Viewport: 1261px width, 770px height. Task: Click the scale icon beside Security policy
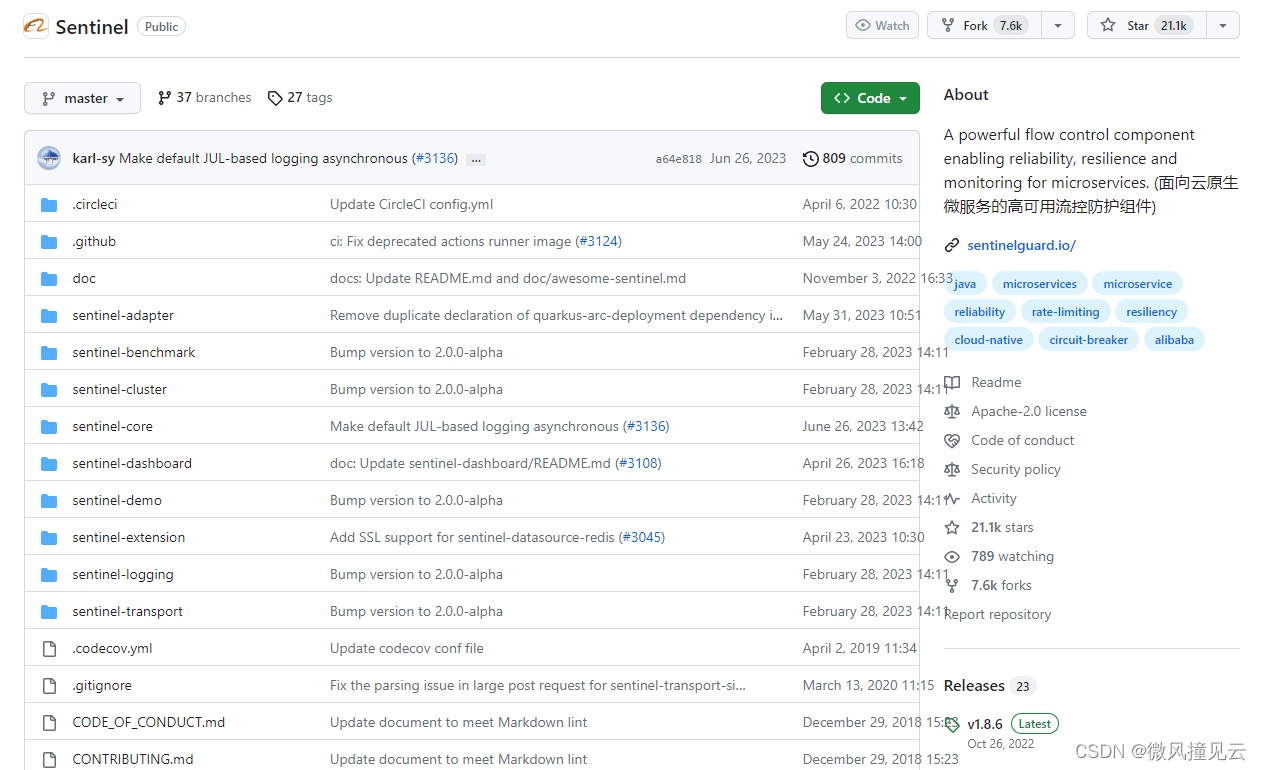(952, 470)
